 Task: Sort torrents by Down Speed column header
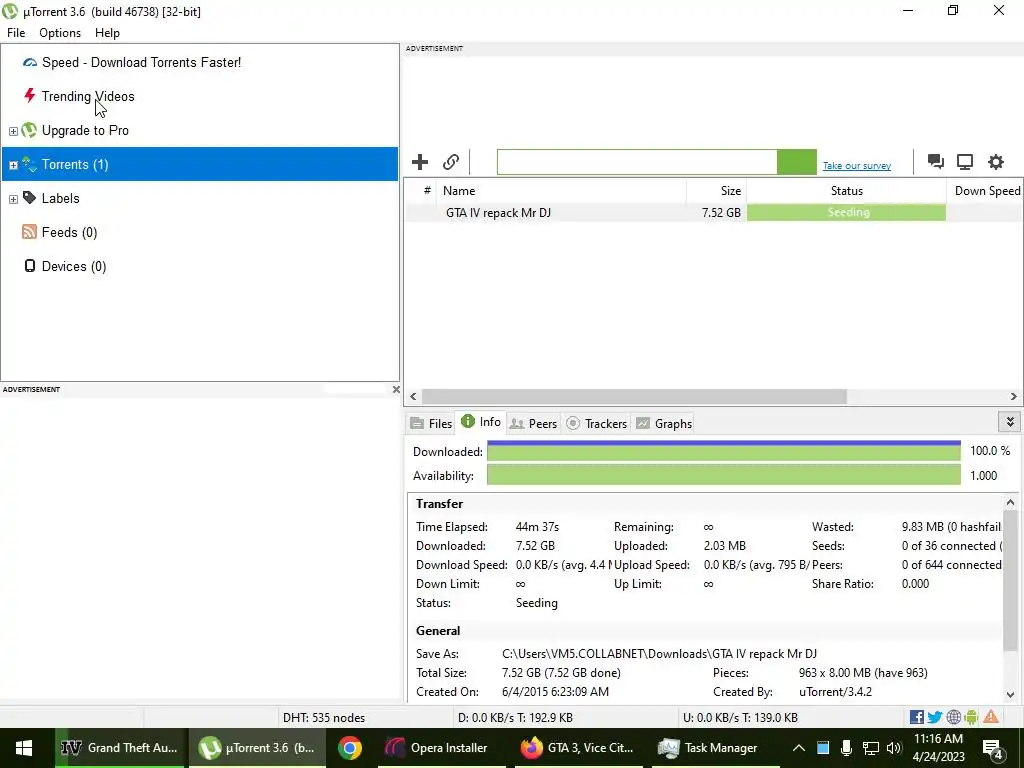point(986,191)
